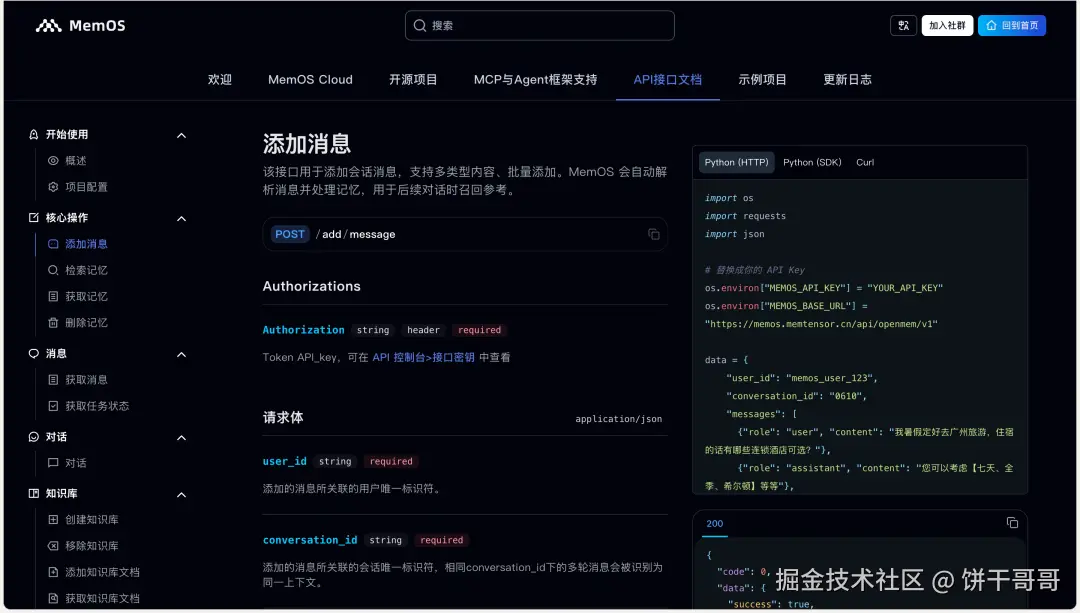Switch code sample to Curl
Viewport: 1080px width, 613px height.
click(865, 163)
